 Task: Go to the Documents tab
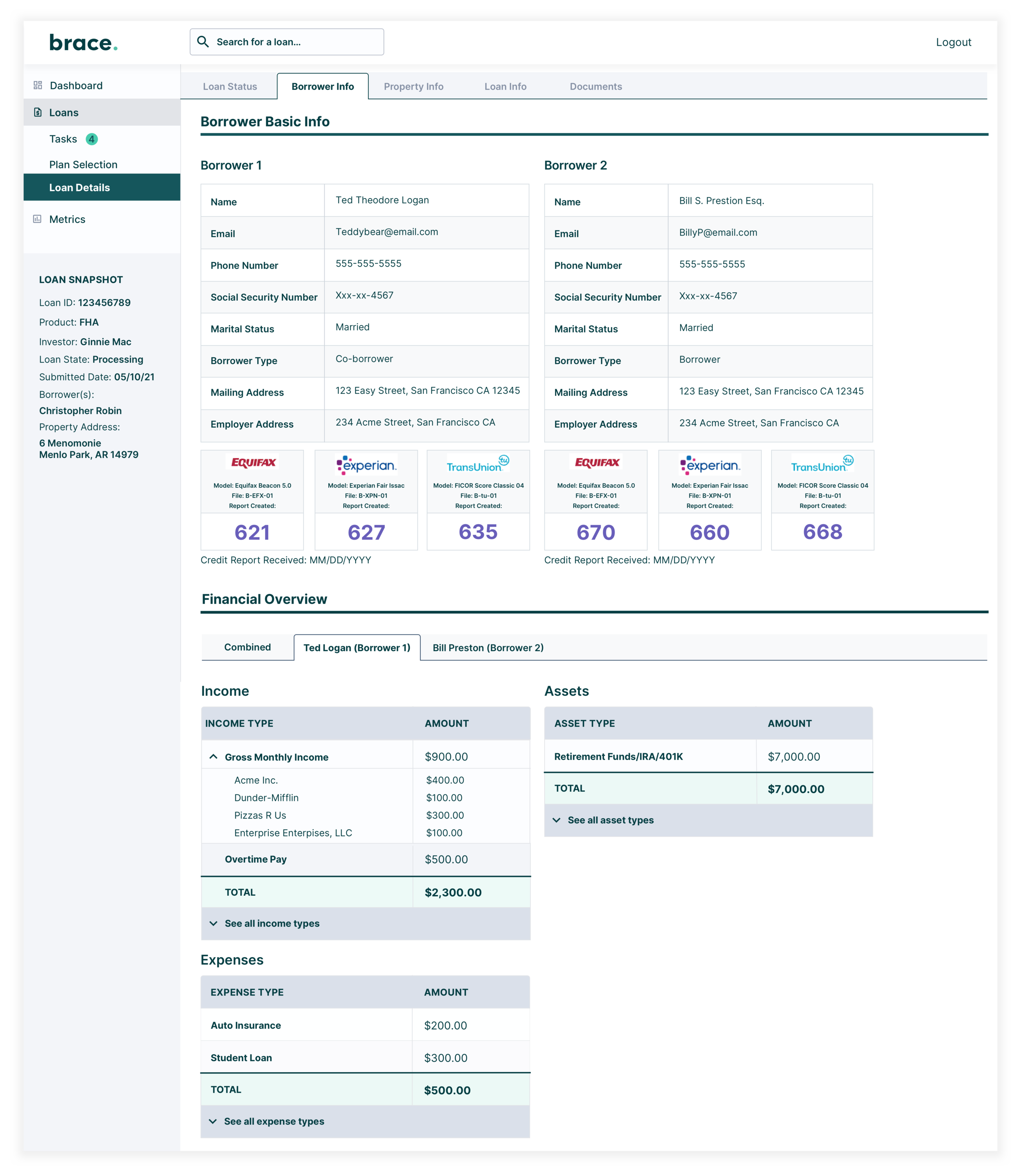[x=596, y=87]
